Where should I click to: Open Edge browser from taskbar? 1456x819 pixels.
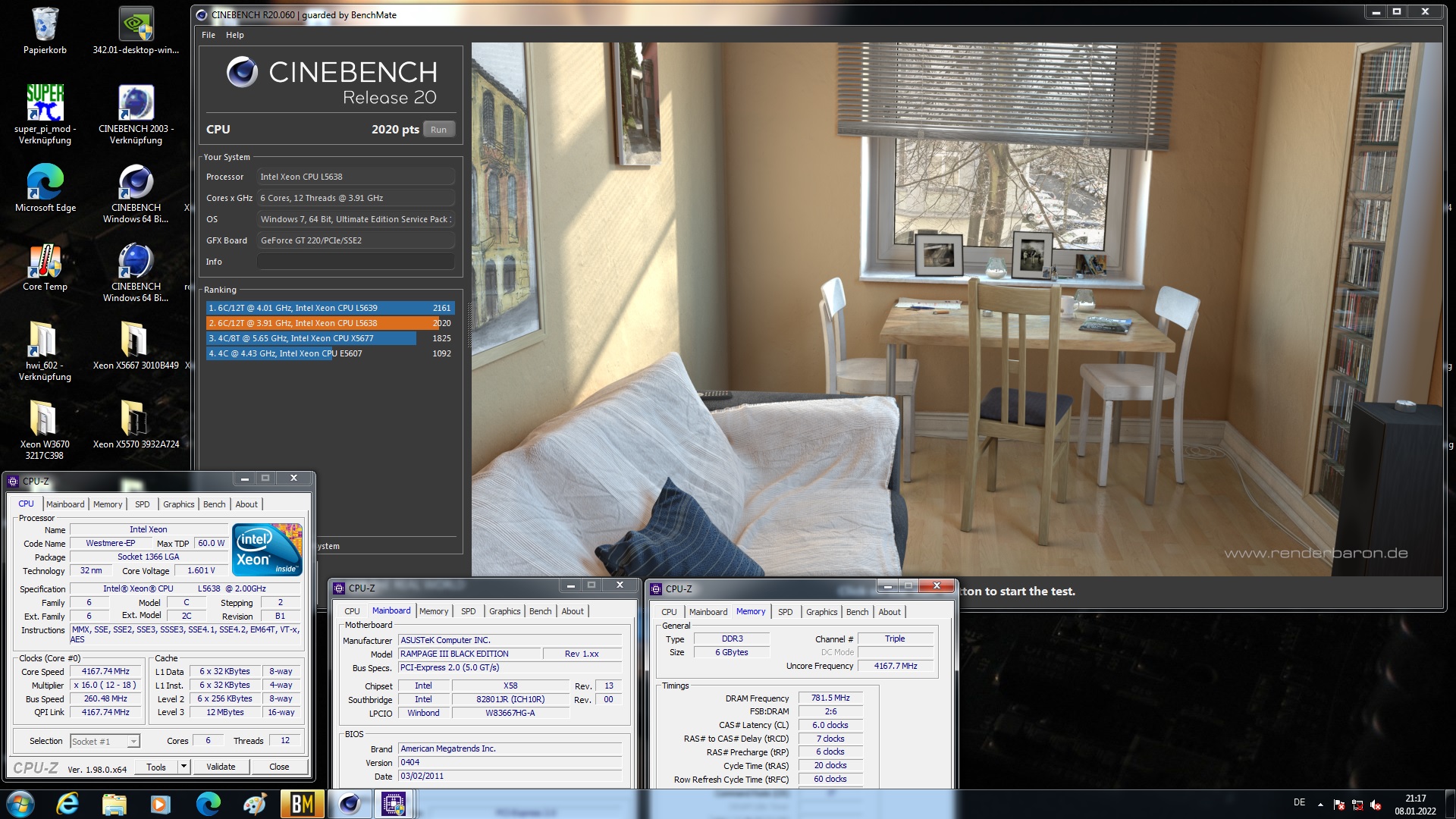click(x=208, y=804)
